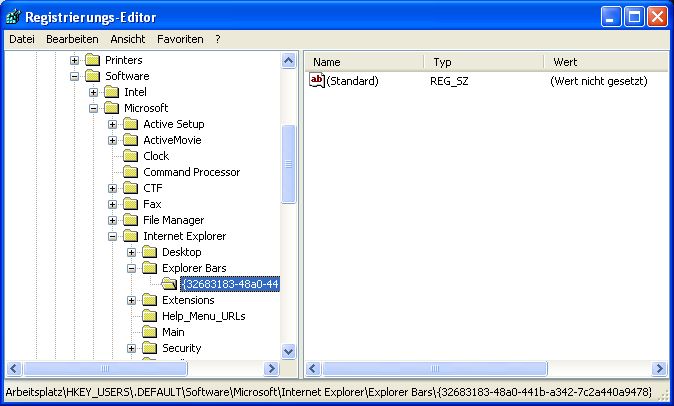Collapse the Internet Explorer key
This screenshot has height=406, width=674.
pos(112,236)
